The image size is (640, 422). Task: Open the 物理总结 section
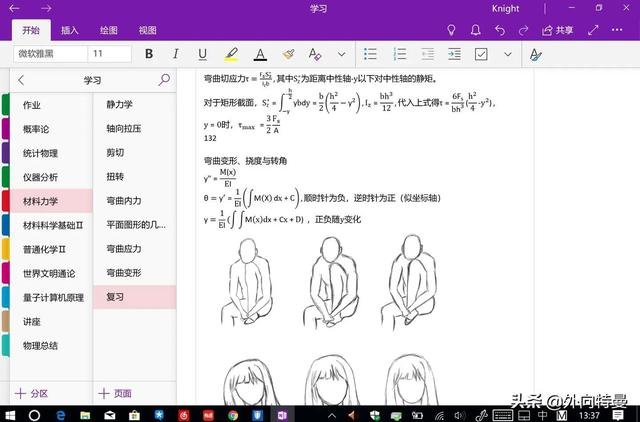pos(51,346)
